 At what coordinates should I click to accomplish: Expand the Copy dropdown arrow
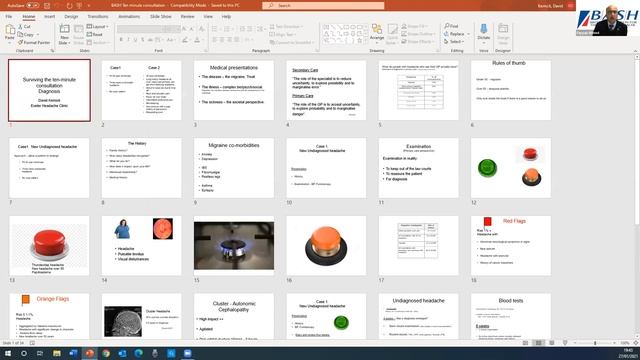pyautogui.click(x=38, y=35)
